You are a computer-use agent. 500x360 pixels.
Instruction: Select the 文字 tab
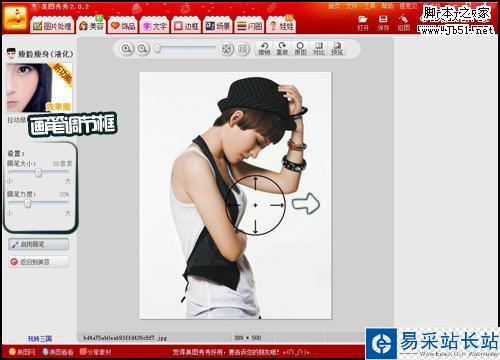155,26
